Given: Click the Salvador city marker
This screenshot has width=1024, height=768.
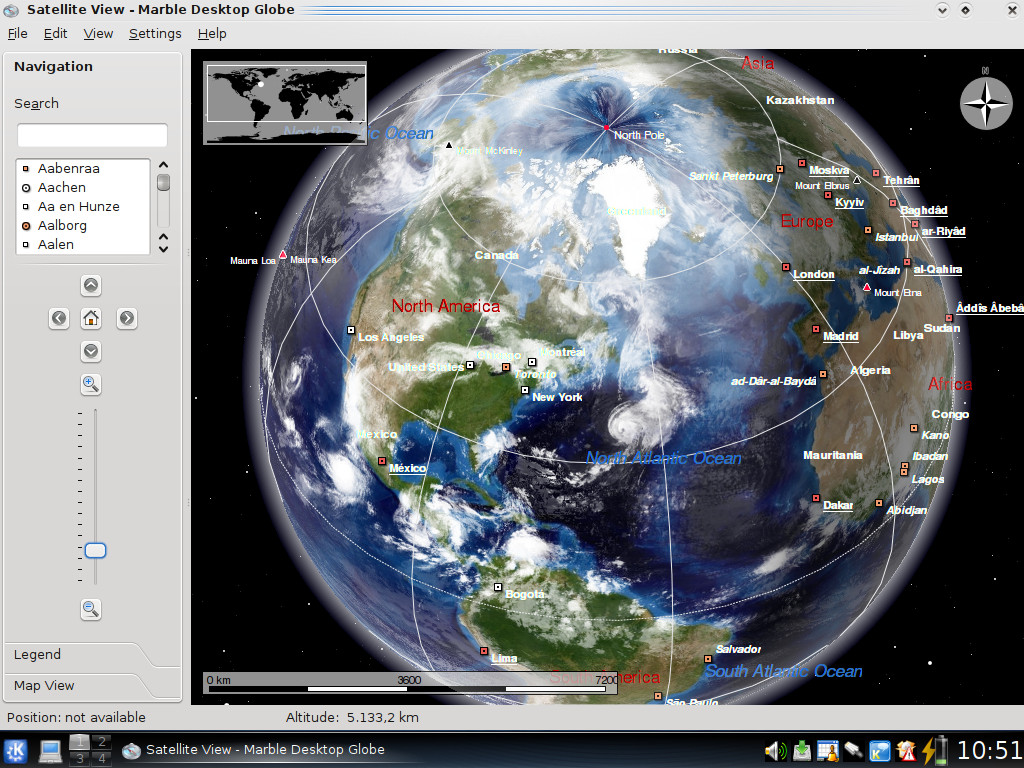Looking at the screenshot, I should (x=707, y=659).
